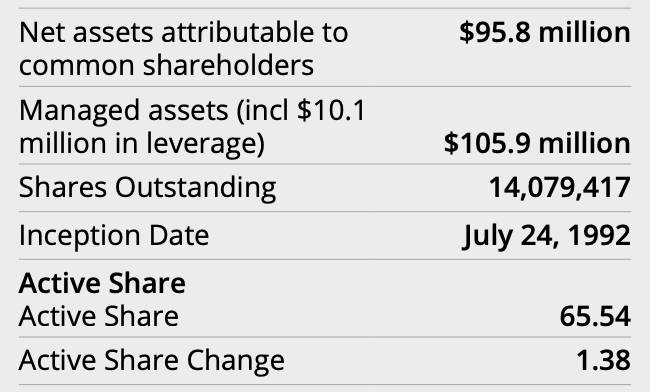Select the 14,079,417 shares figure
Viewport: 650px width, 392px height.
560,188
